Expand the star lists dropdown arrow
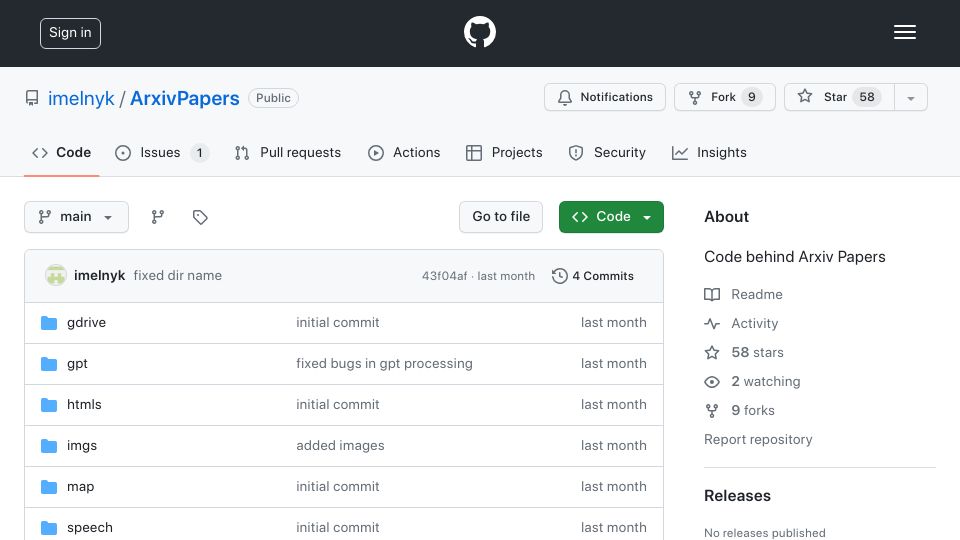The image size is (960, 540). click(910, 97)
